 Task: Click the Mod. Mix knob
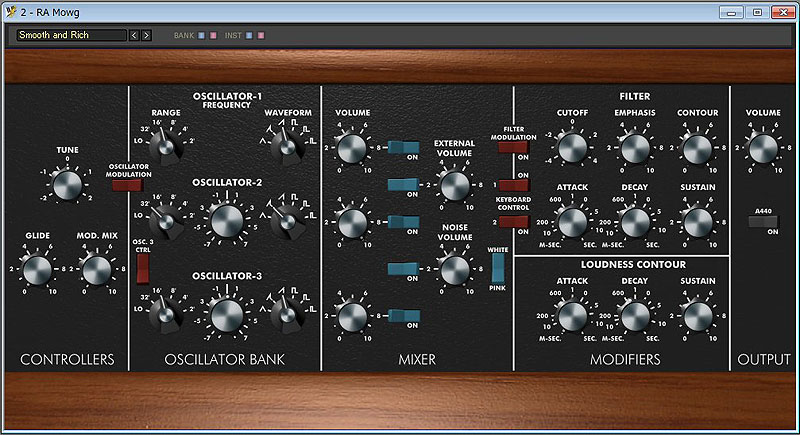click(97, 270)
